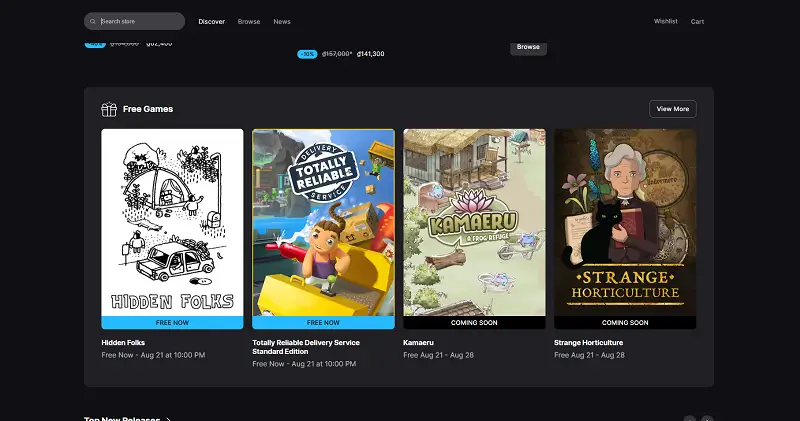Click the -10% discount badge
Screen dimensions: 800x421
tap(307, 54)
